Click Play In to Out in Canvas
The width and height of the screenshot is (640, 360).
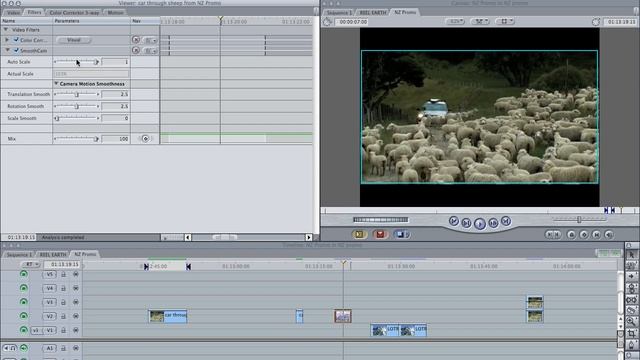tap(467, 223)
